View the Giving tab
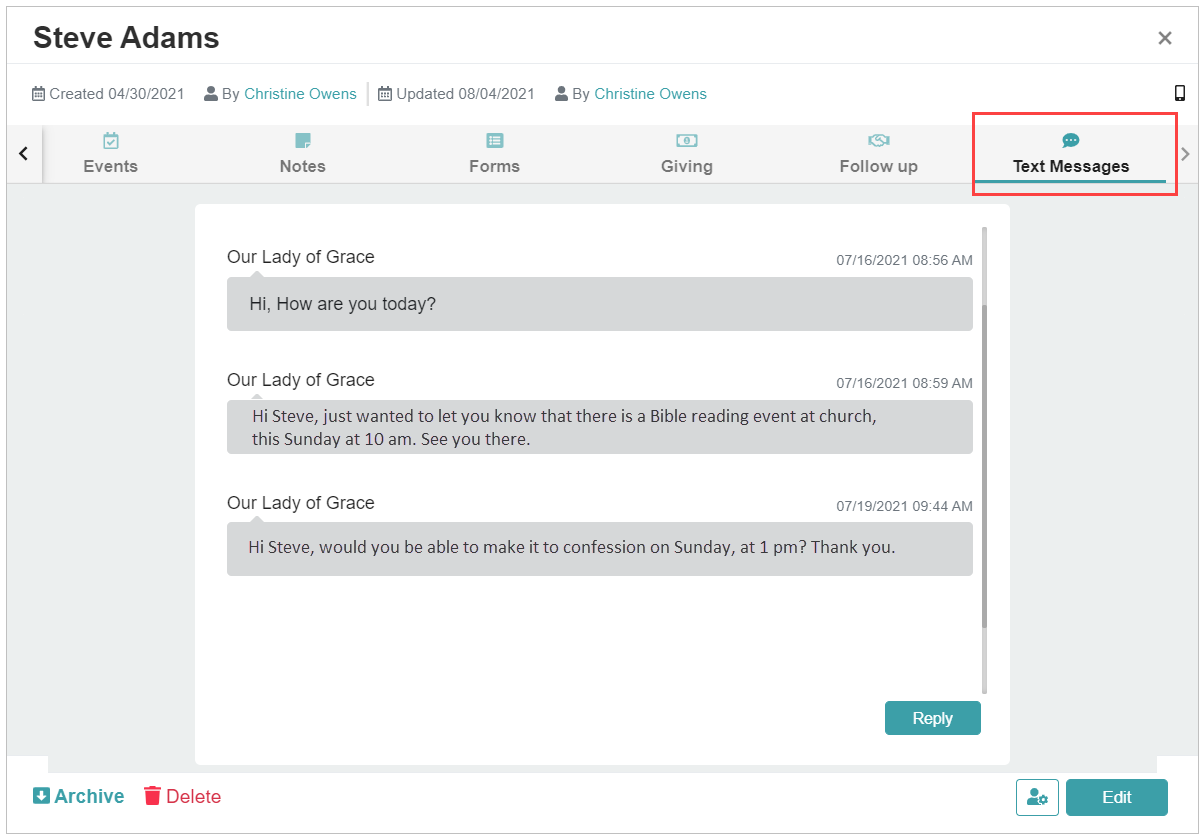Viewport: 1199px width, 834px height. 687,154
